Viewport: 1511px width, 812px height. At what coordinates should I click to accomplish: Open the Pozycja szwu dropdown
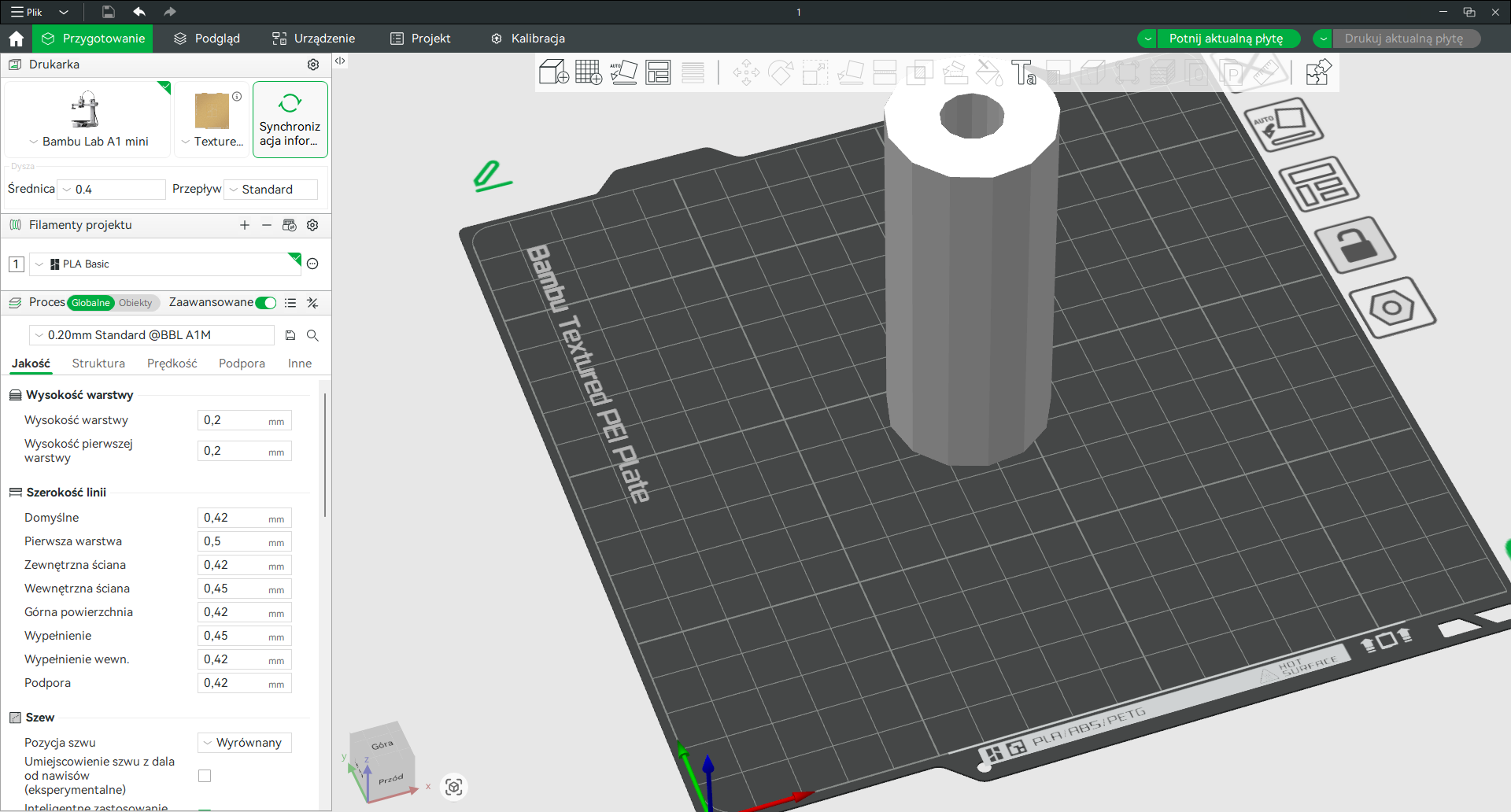pos(245,743)
